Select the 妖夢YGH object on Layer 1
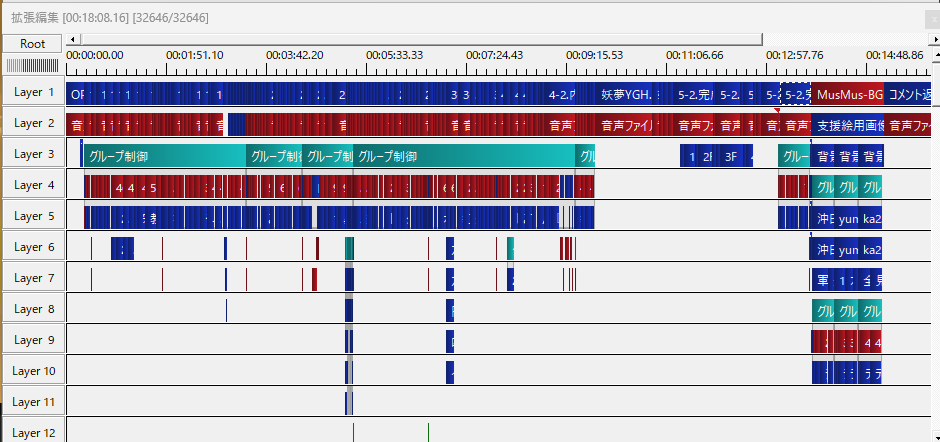Image resolution: width=940 pixels, height=442 pixels. click(x=625, y=94)
